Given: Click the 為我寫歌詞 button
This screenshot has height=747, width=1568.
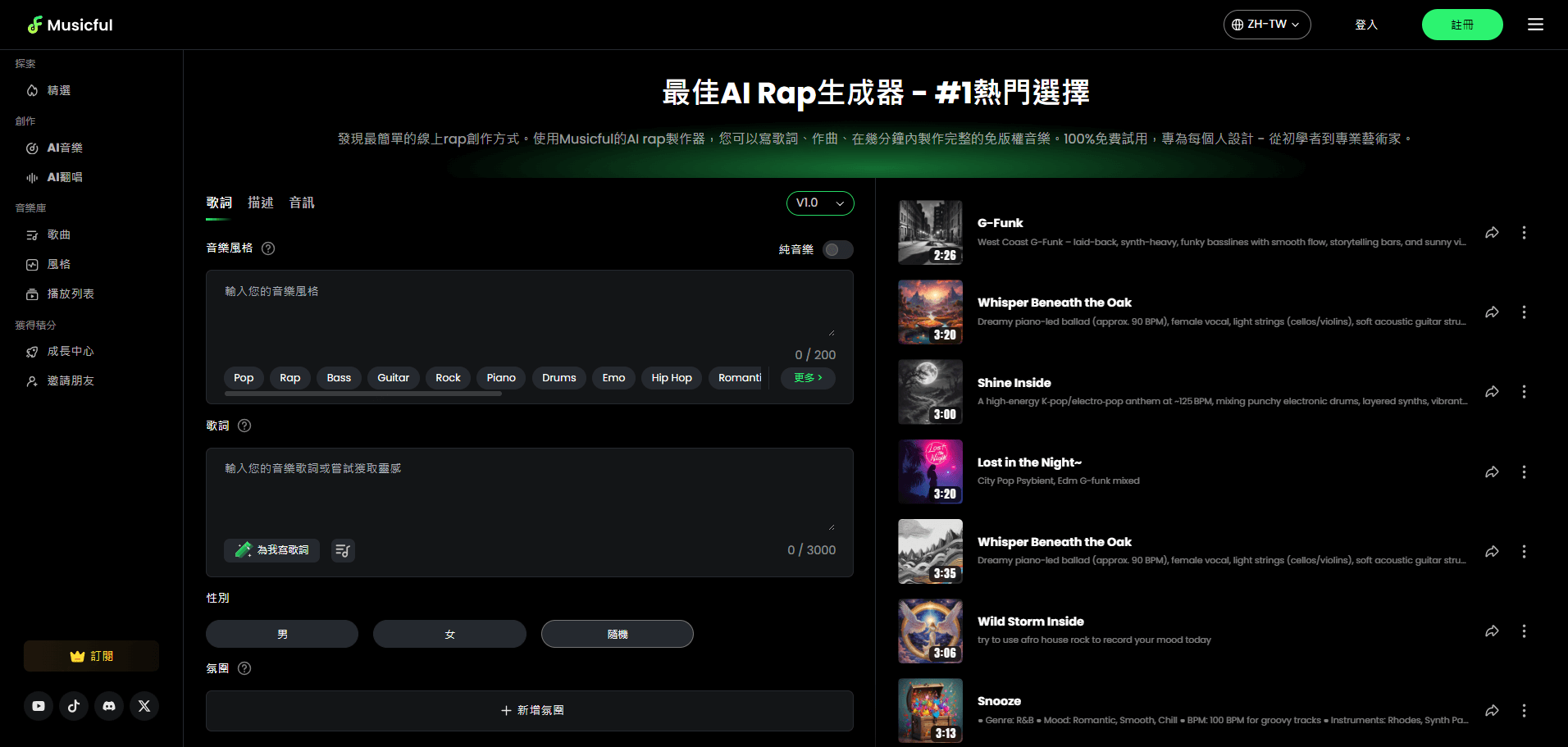Looking at the screenshot, I should click(x=271, y=550).
